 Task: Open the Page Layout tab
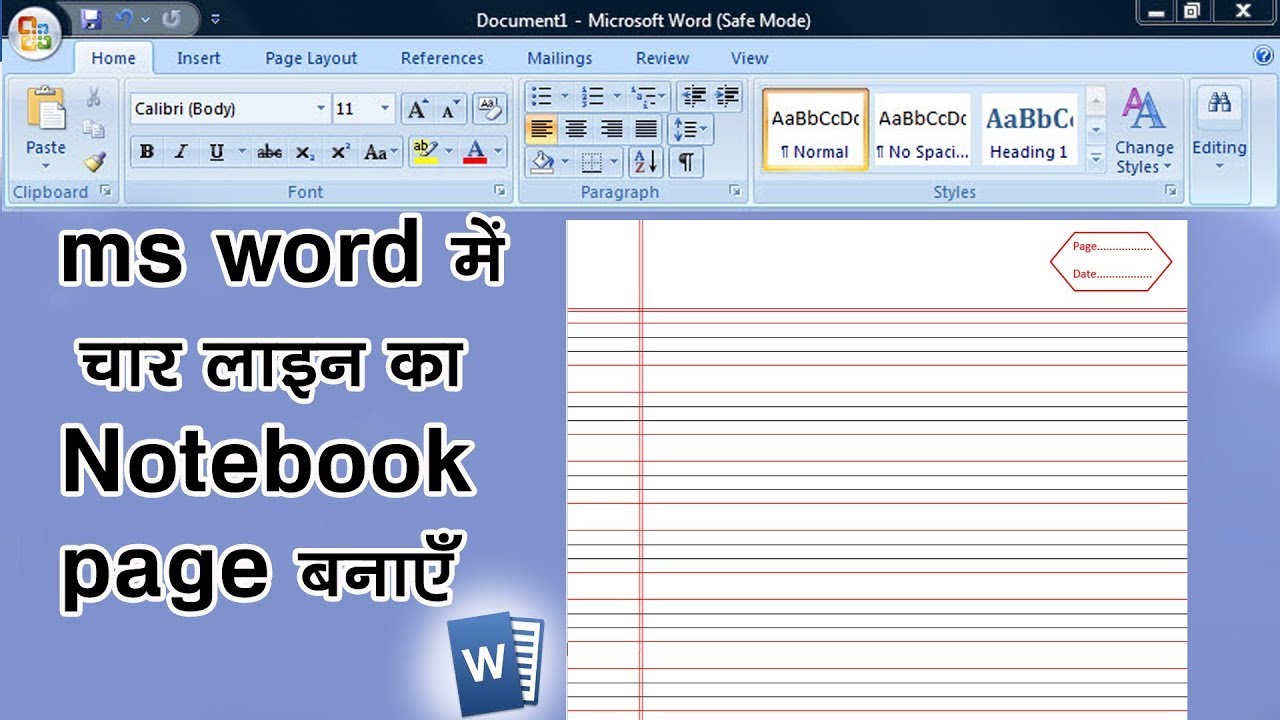(x=311, y=58)
